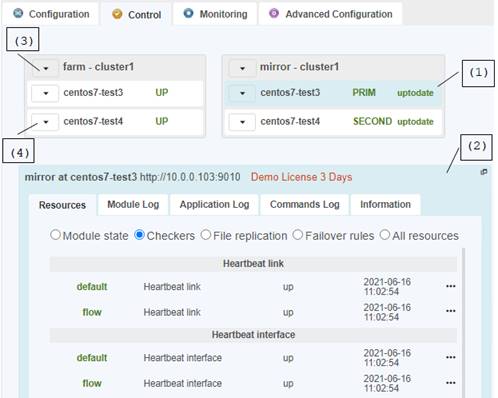This screenshot has height=398, width=498.
Task: Open the centos7-test3 dropdown in farm module
Action: pos(46,93)
